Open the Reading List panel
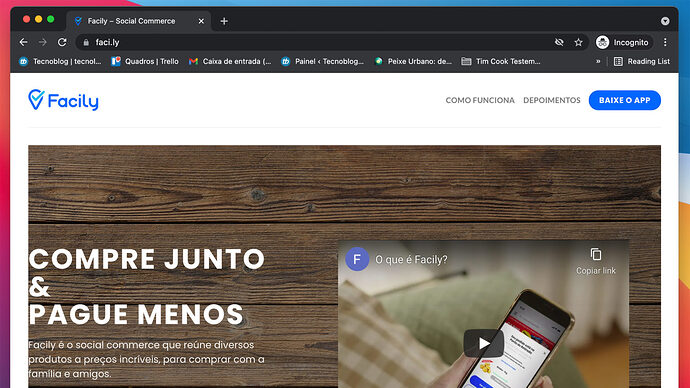Viewport: 690px width, 388px height. click(x=642, y=62)
